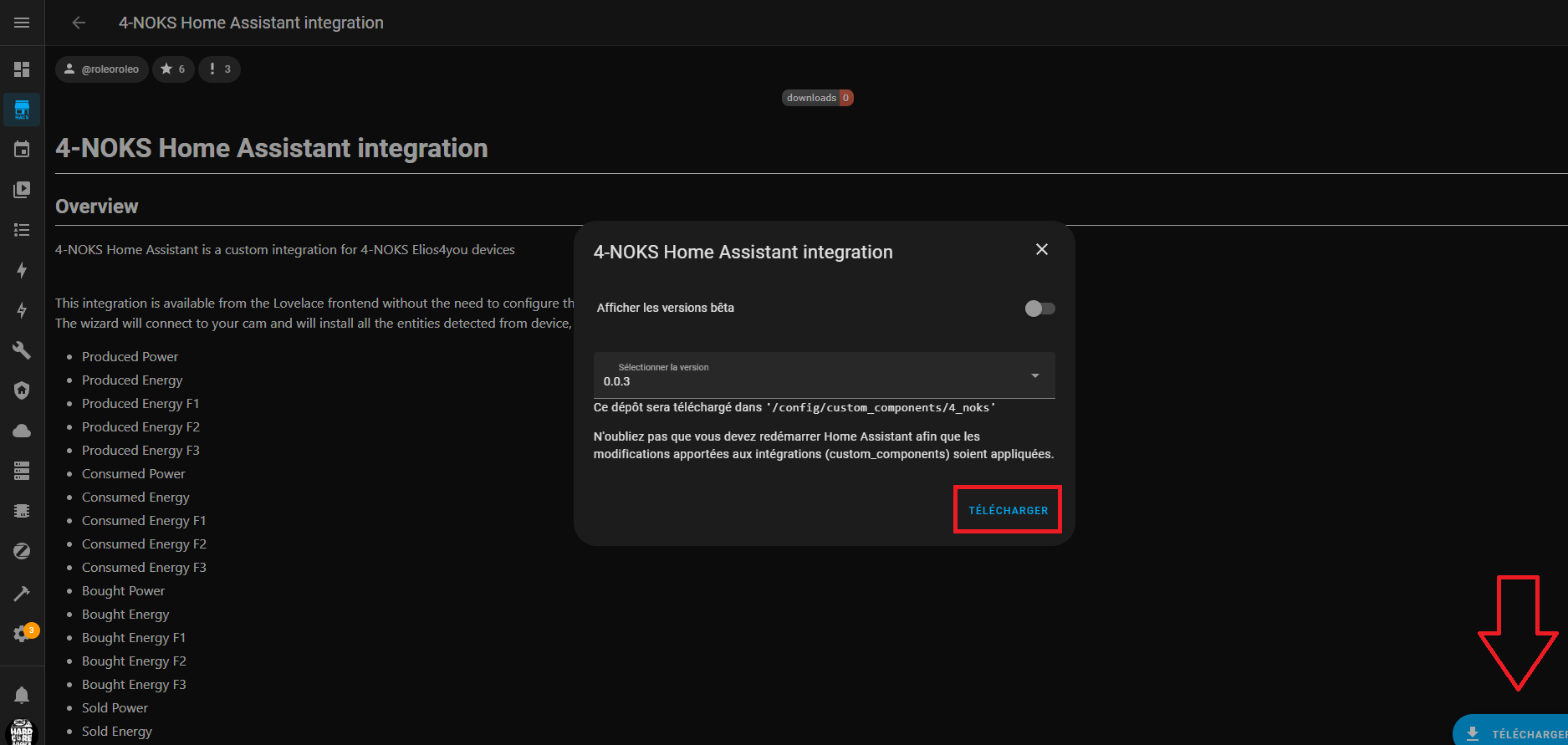Click 'Sold Power' list item

click(115, 708)
